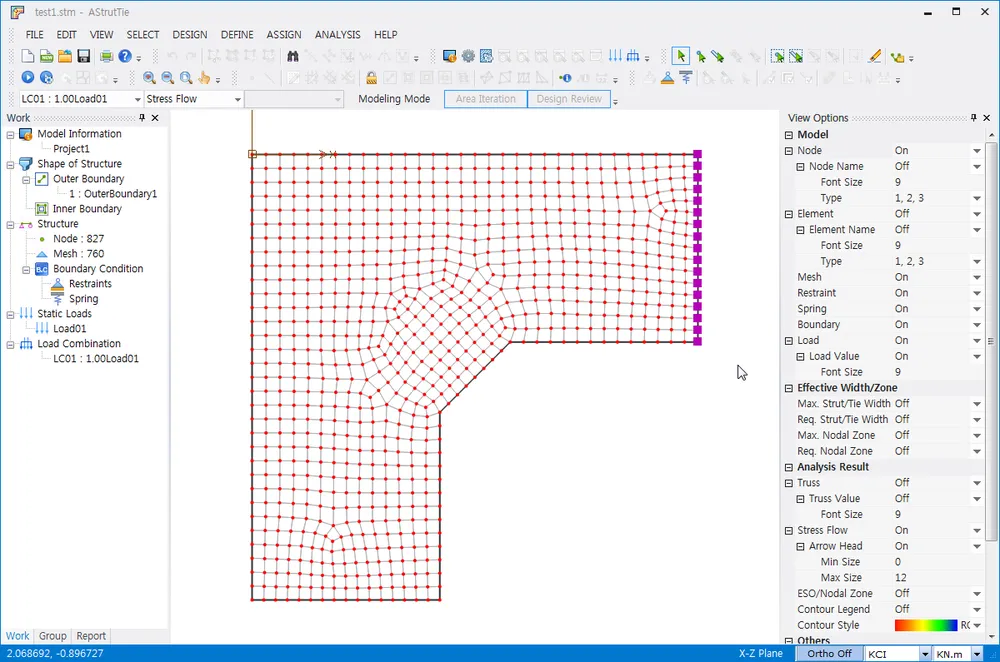Collapse the Analysis Result section
Image resolution: width=1000 pixels, height=662 pixels.
coord(789,467)
